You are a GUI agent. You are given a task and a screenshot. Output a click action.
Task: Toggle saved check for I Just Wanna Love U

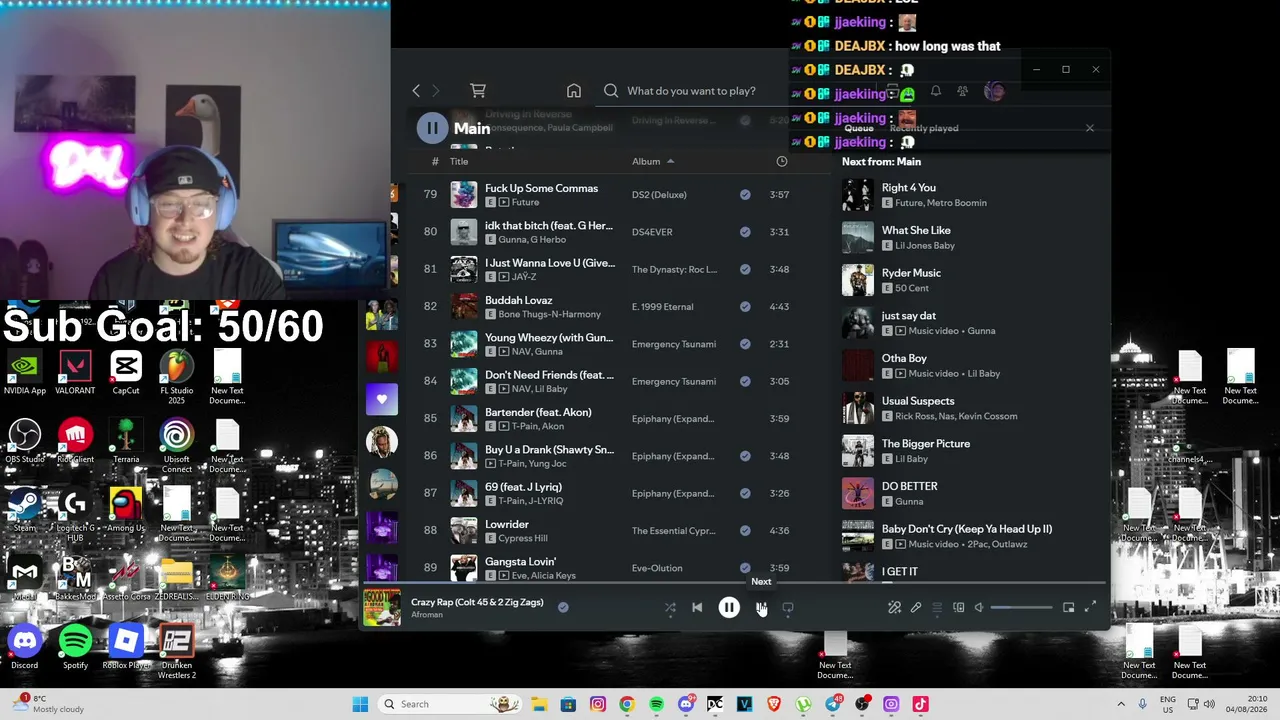745,269
